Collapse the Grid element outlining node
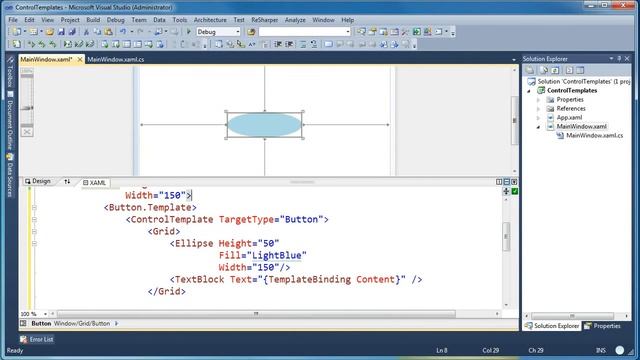Image resolution: width=640 pixels, height=360 pixels. 34,231
